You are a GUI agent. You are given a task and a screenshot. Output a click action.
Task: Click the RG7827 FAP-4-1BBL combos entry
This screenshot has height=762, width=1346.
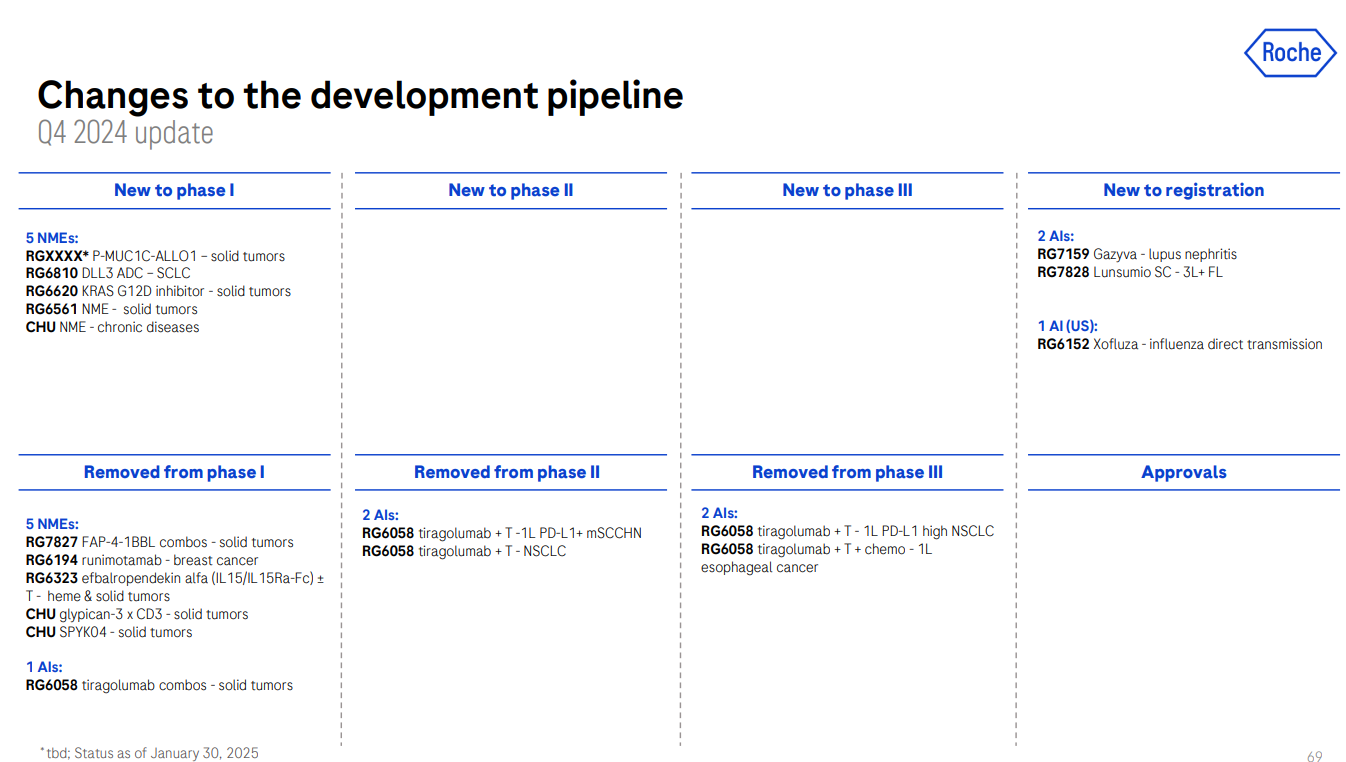click(160, 542)
